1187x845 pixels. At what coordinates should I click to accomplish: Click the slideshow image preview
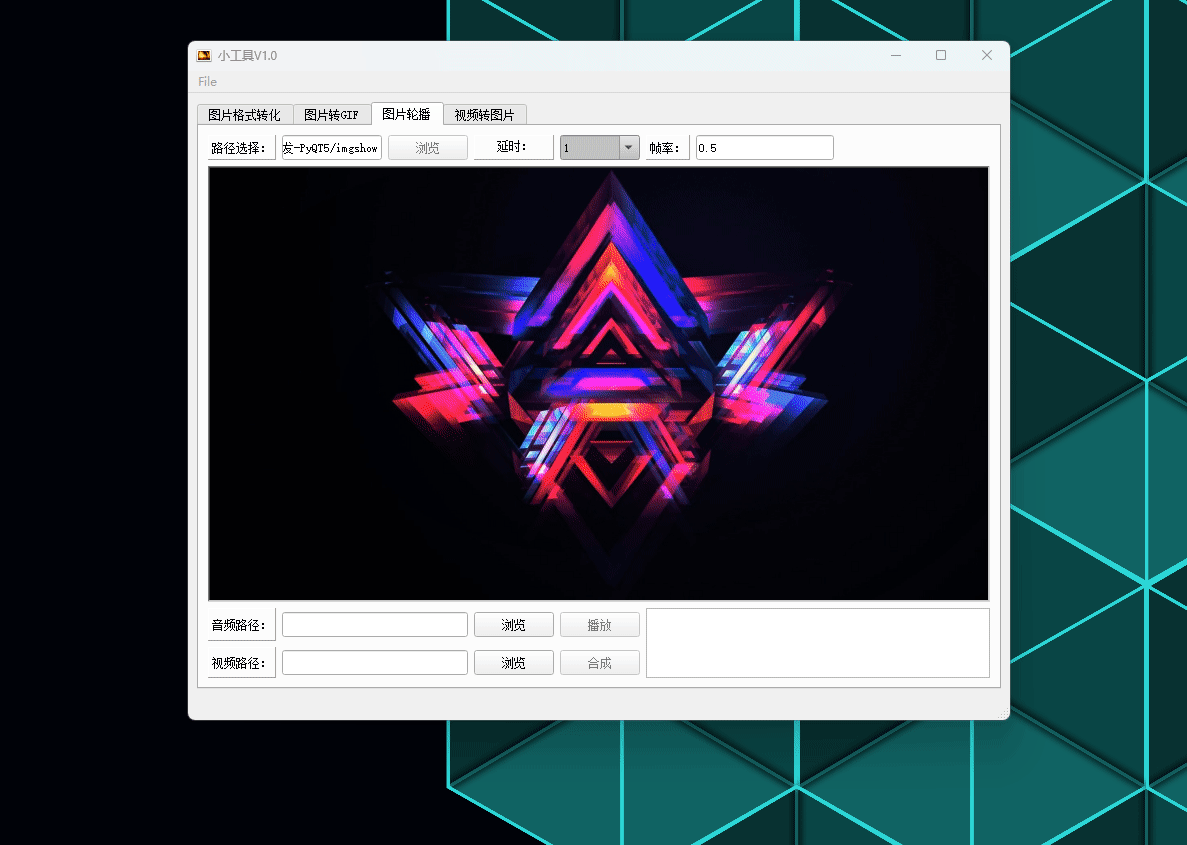(599, 383)
